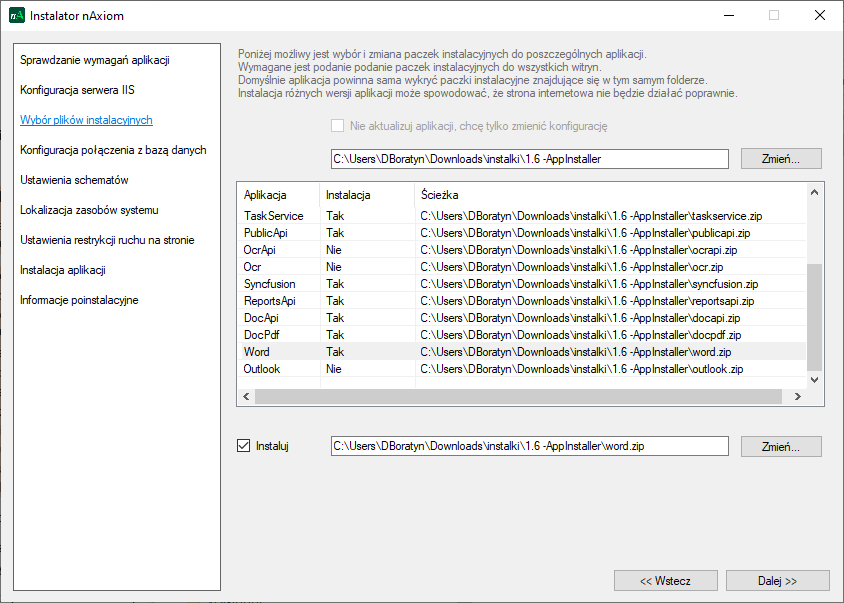Go to Ustawienia schematów step
The width and height of the screenshot is (844, 603).
[x=74, y=180]
